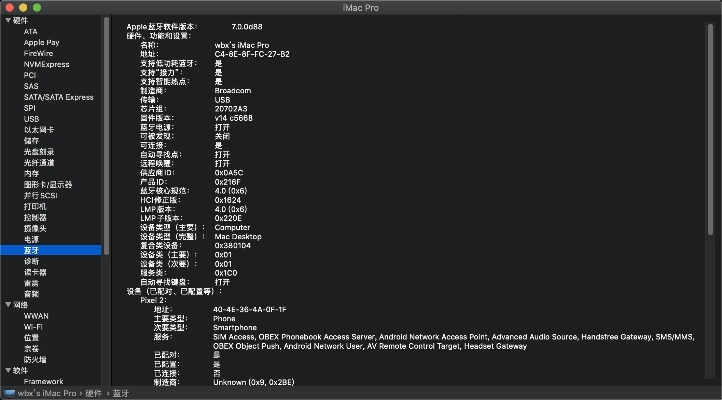This screenshot has height=400, width=722.
Task: Open the 防火墙 firewall entry
Action: [x=35, y=359]
